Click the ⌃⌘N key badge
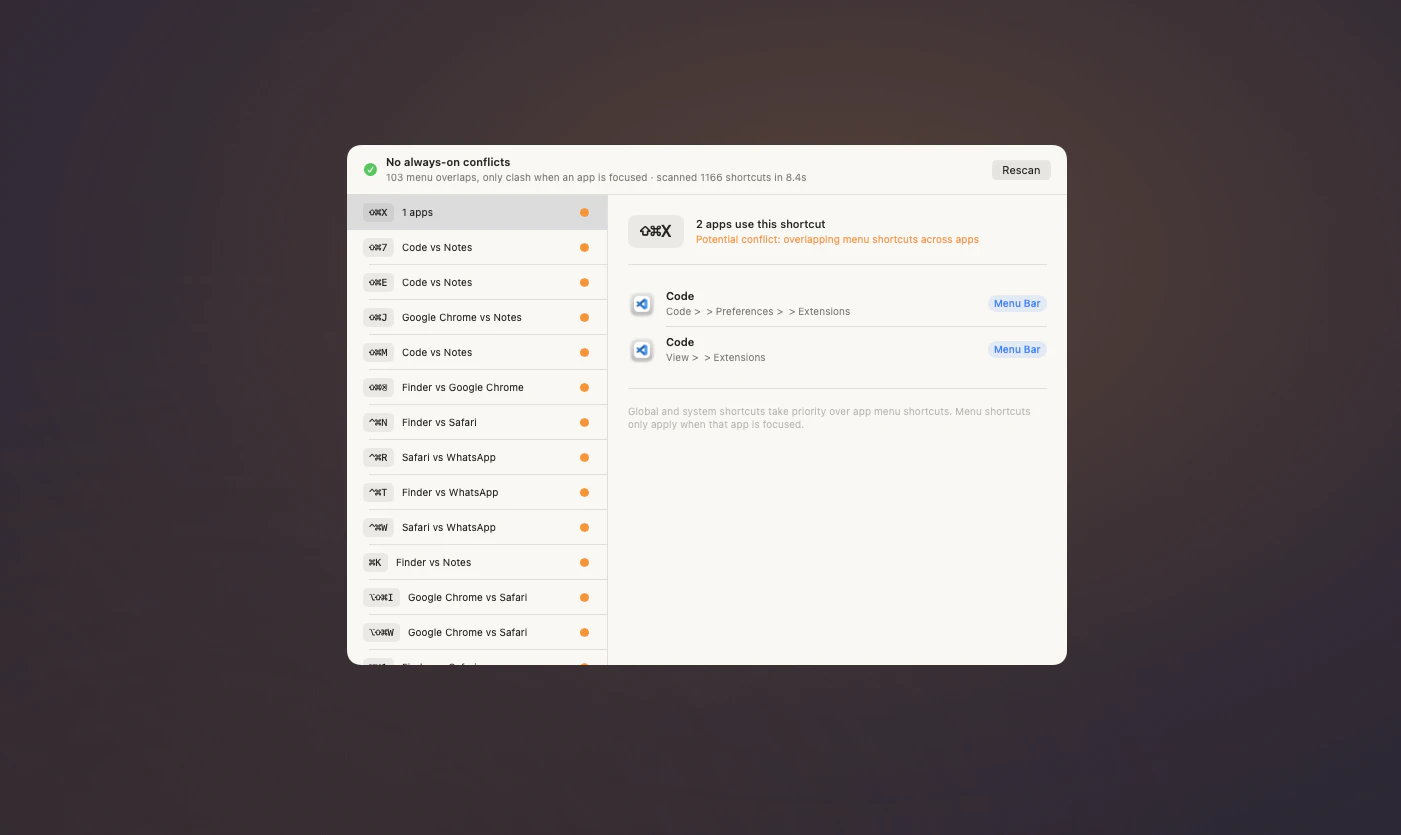Image resolution: width=1401 pixels, height=835 pixels. pyautogui.click(x=378, y=422)
